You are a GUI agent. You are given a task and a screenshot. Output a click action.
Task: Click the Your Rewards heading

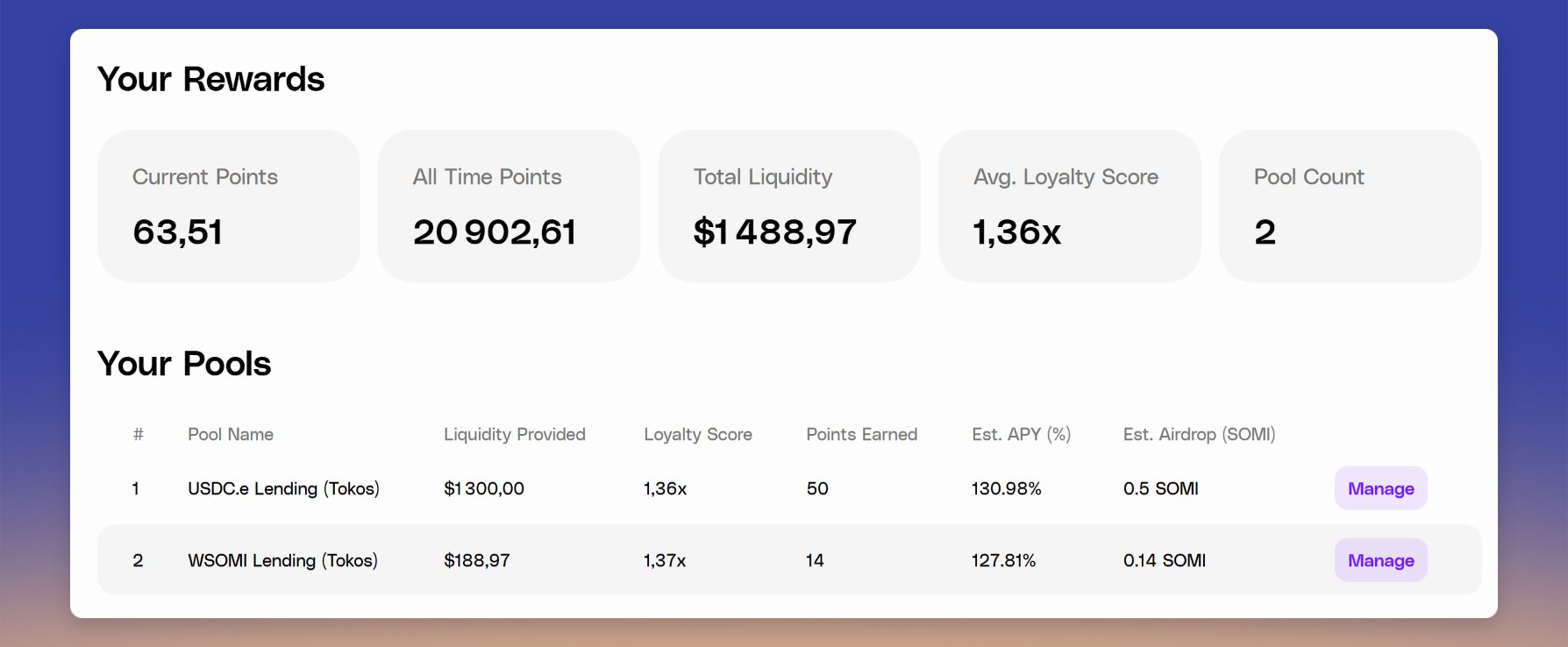click(211, 79)
